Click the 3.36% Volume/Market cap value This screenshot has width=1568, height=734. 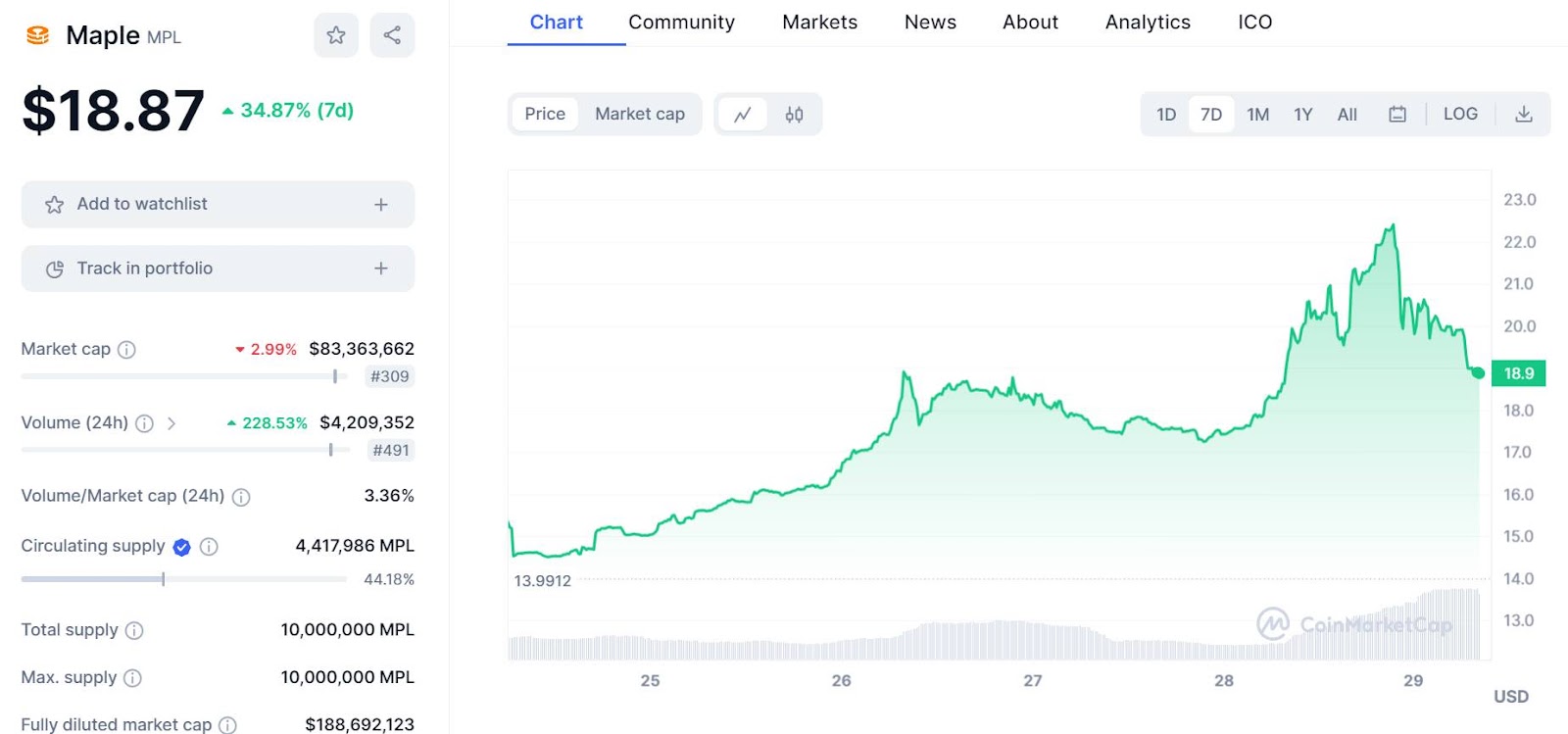[x=389, y=496]
